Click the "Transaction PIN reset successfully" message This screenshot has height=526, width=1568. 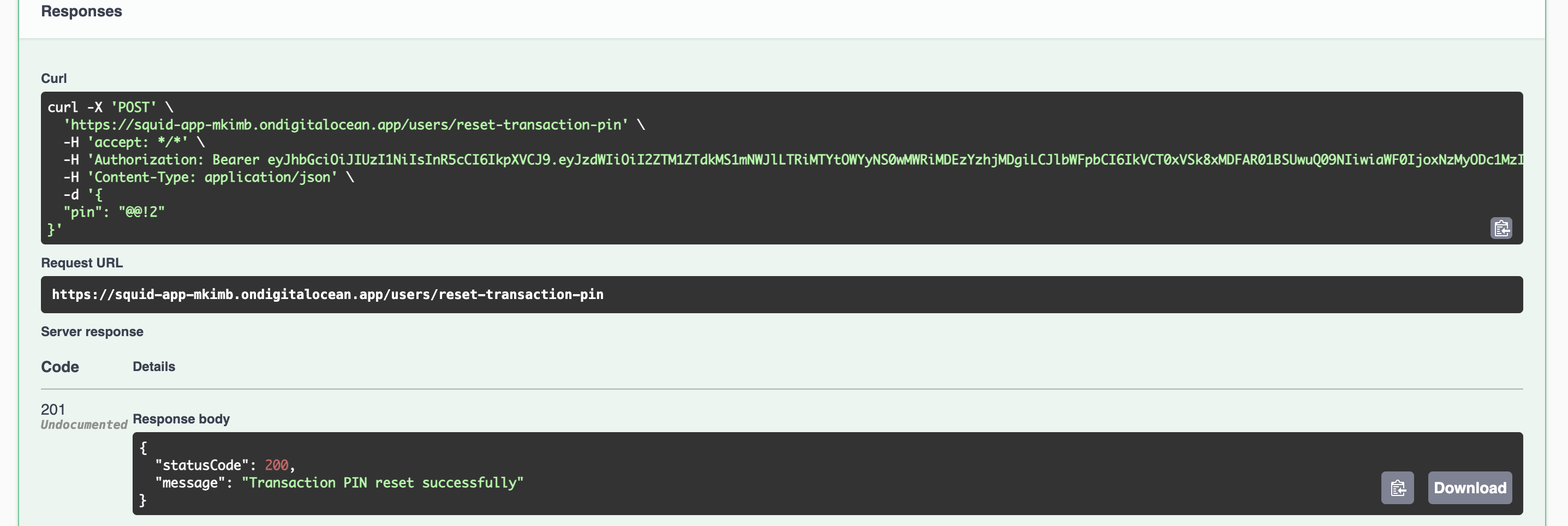pos(382,483)
